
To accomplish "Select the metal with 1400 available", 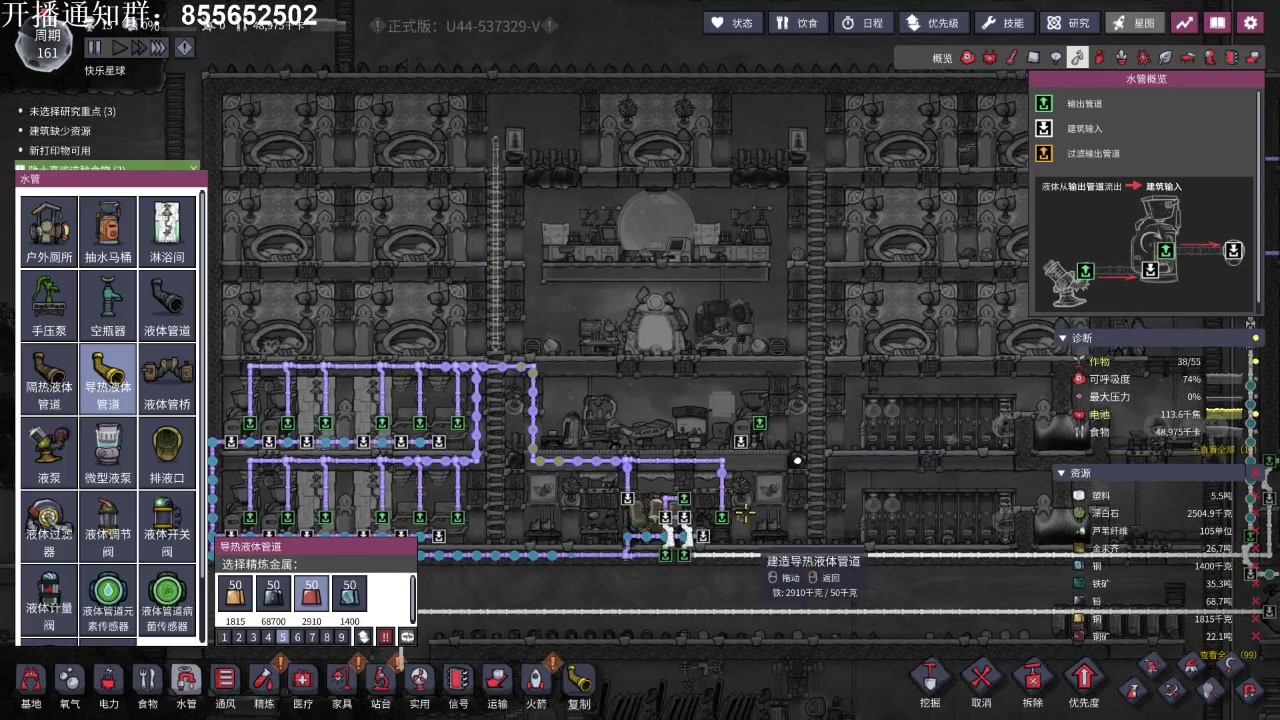I will point(349,594).
